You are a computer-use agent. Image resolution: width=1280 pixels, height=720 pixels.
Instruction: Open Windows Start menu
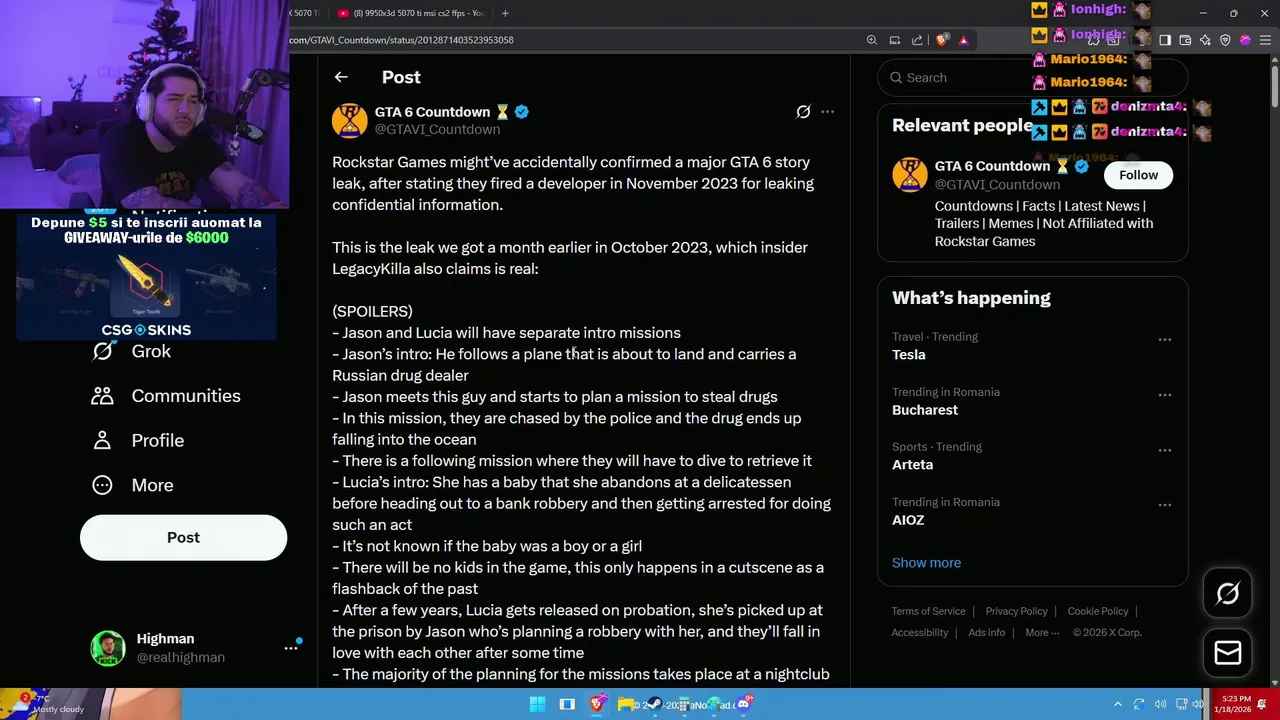[x=537, y=704]
